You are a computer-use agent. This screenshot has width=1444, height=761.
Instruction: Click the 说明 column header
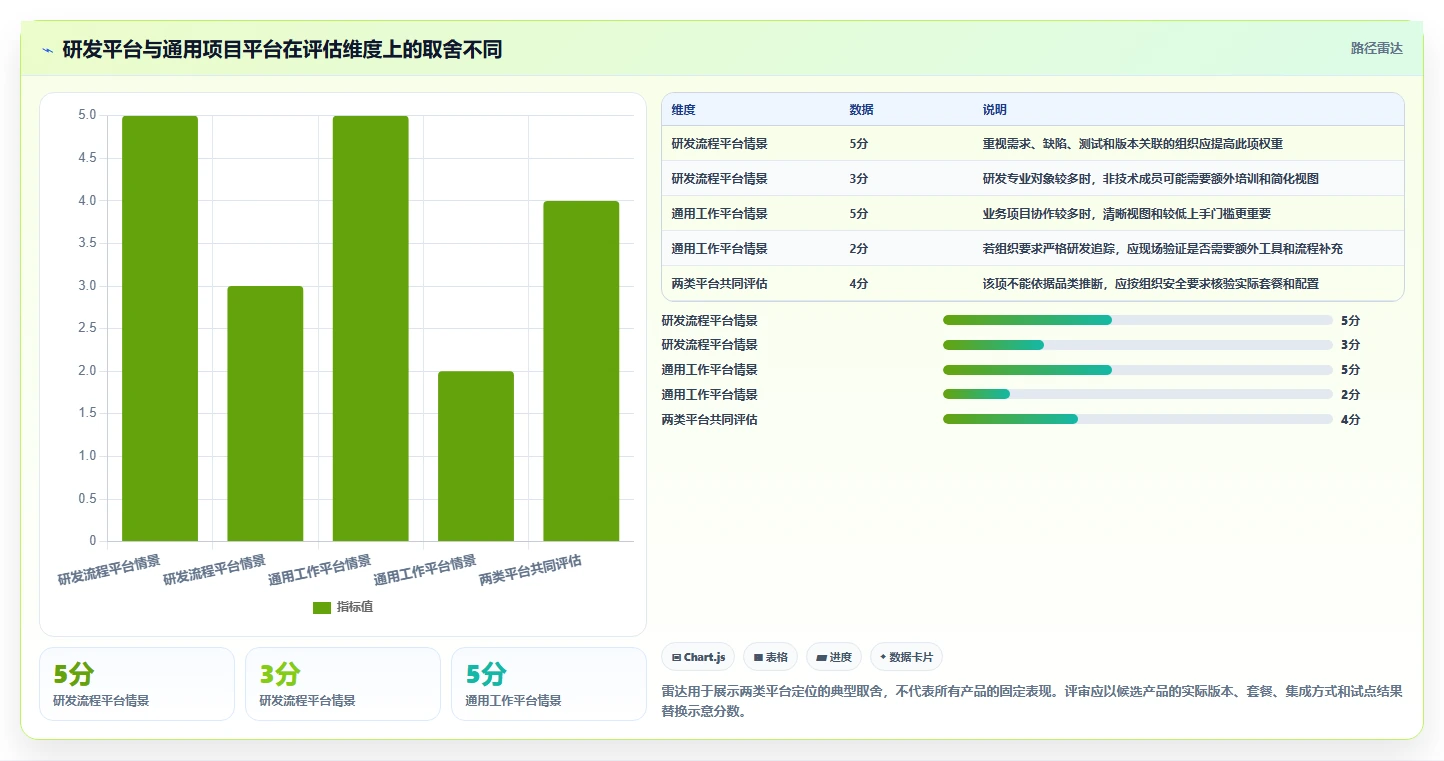click(995, 109)
